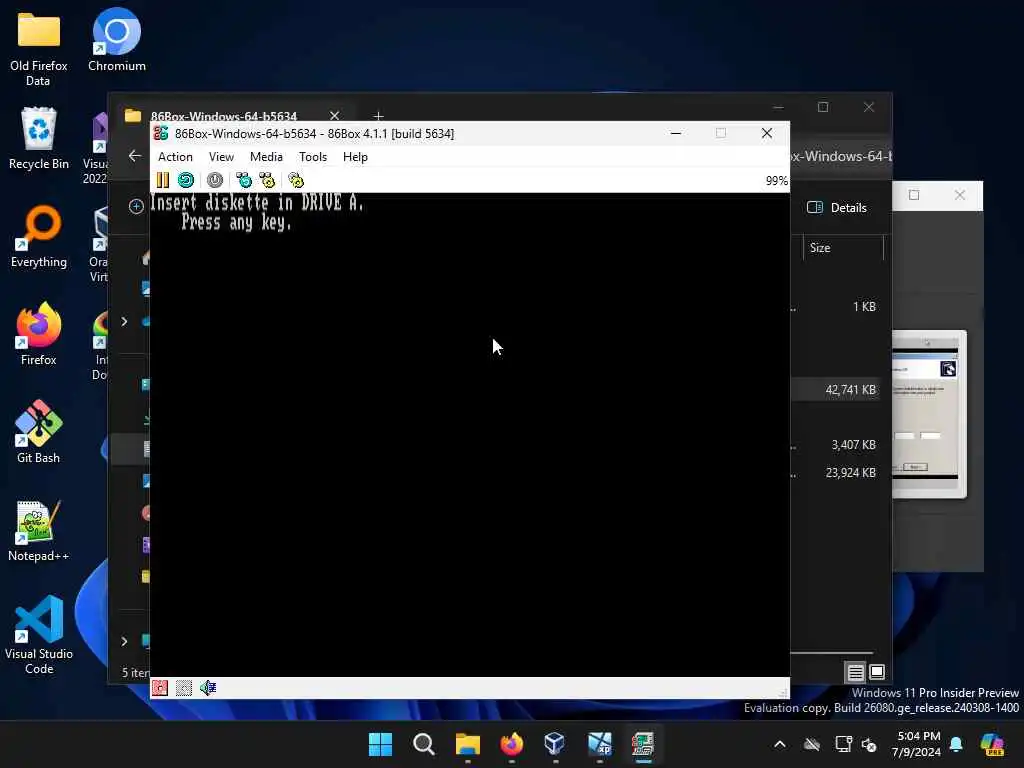1024x768 pixels.
Task: Select the Everything search desktop shortcut
Action: [39, 237]
